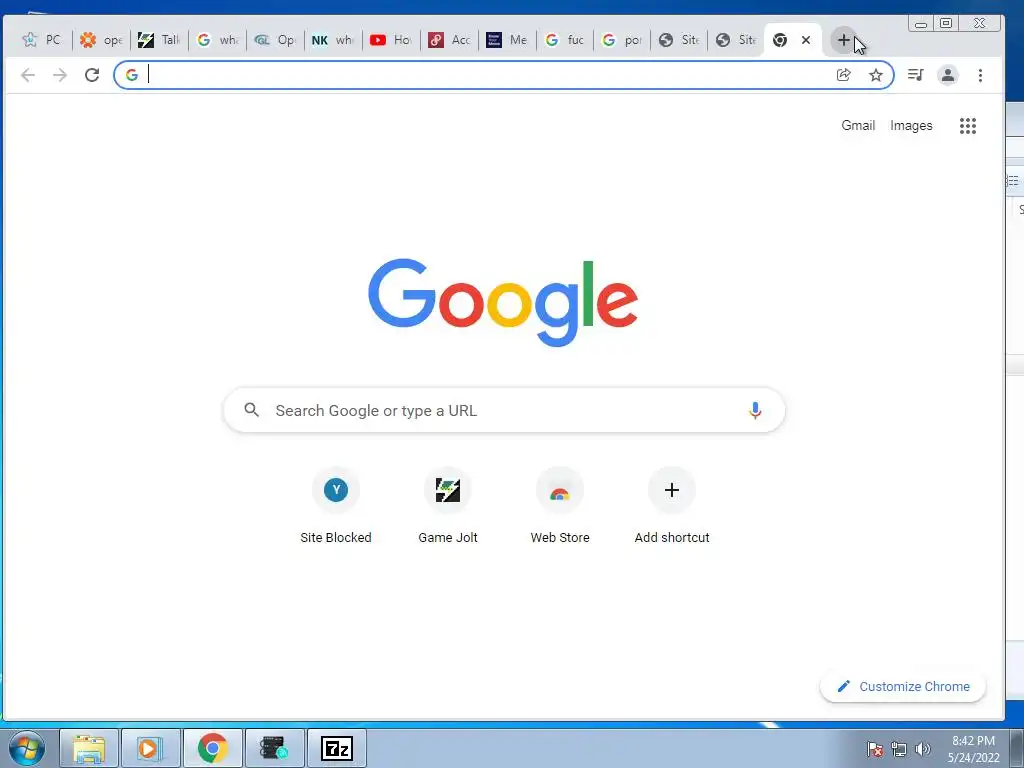Open the Images link
The width and height of the screenshot is (1024, 768).
coord(911,125)
